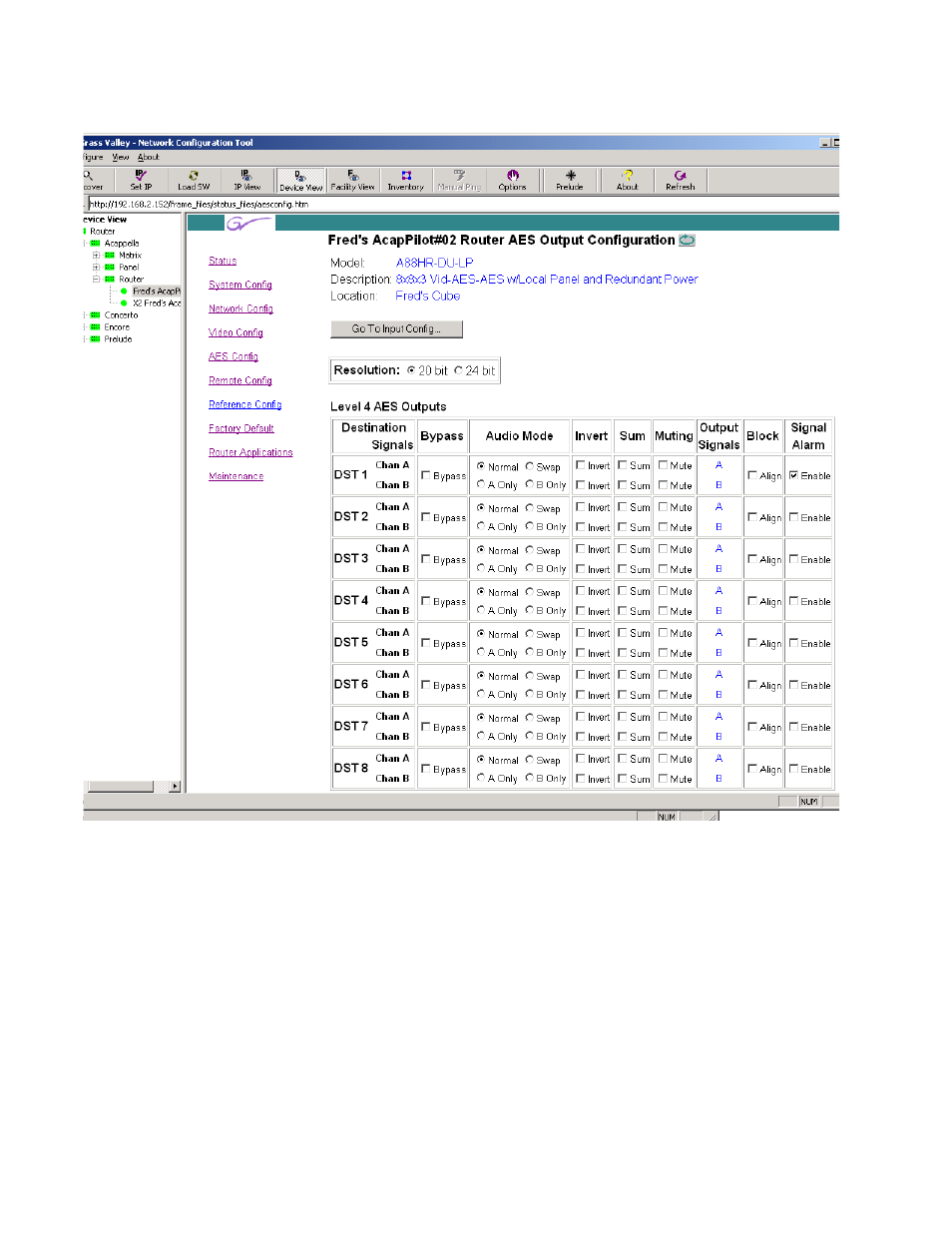Viewport: 952px width, 1233px height.
Task: Open the Status link
Action: (x=223, y=261)
